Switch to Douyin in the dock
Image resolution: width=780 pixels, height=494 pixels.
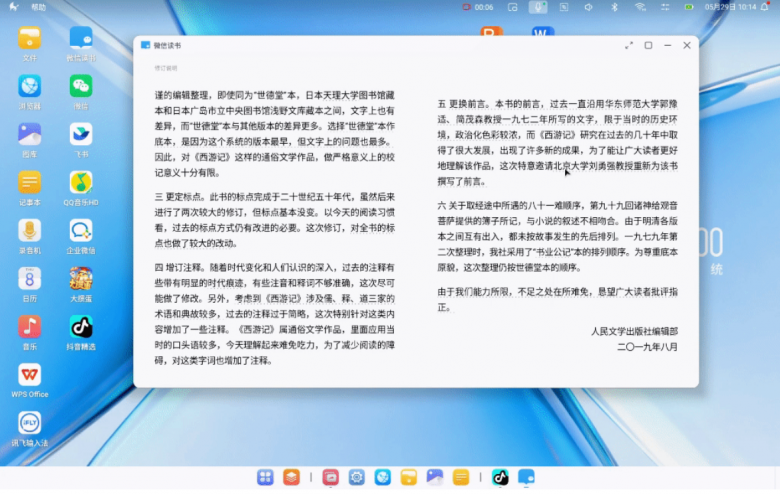tap(500, 478)
